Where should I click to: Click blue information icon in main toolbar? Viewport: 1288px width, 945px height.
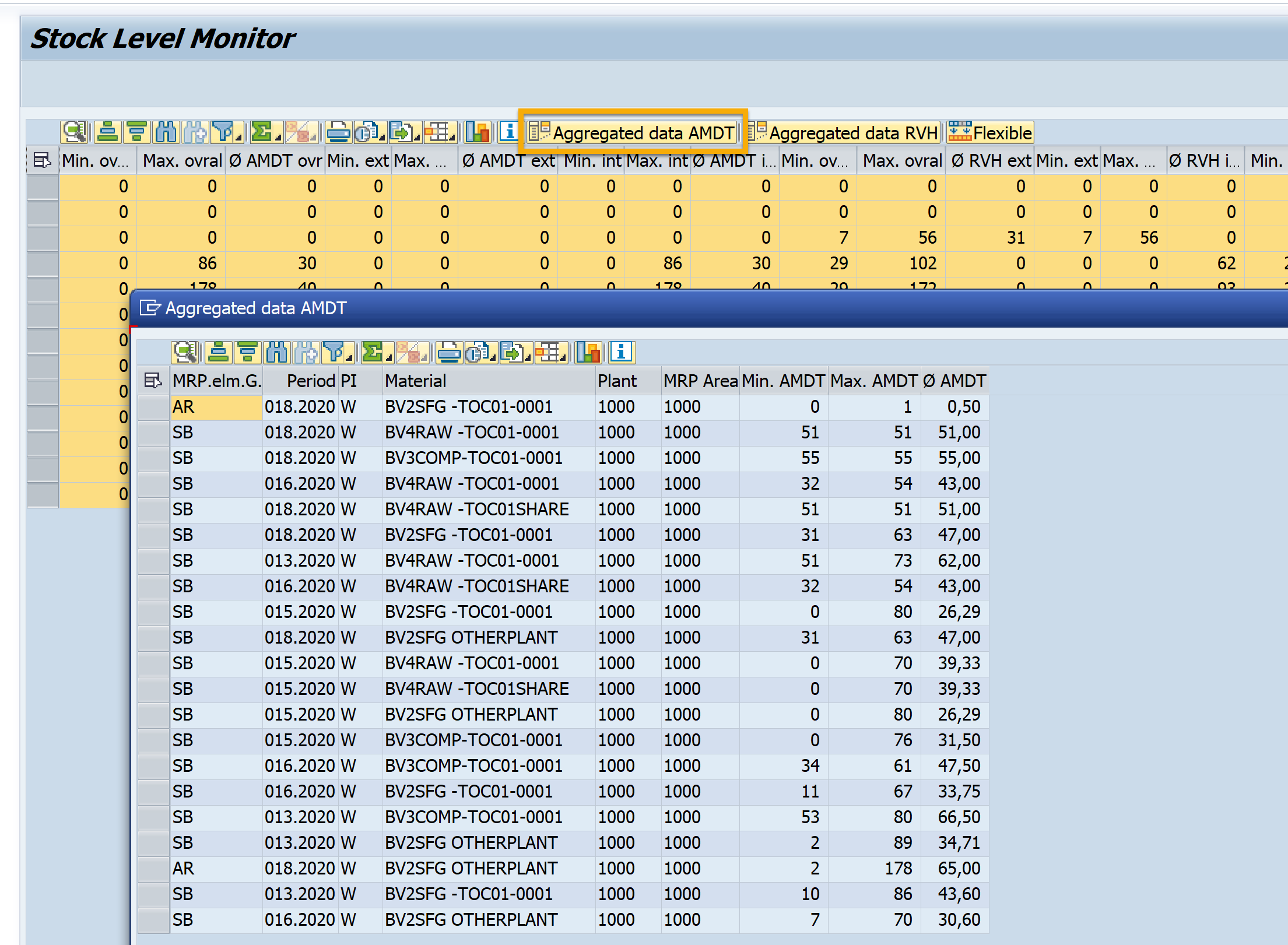pos(508,132)
